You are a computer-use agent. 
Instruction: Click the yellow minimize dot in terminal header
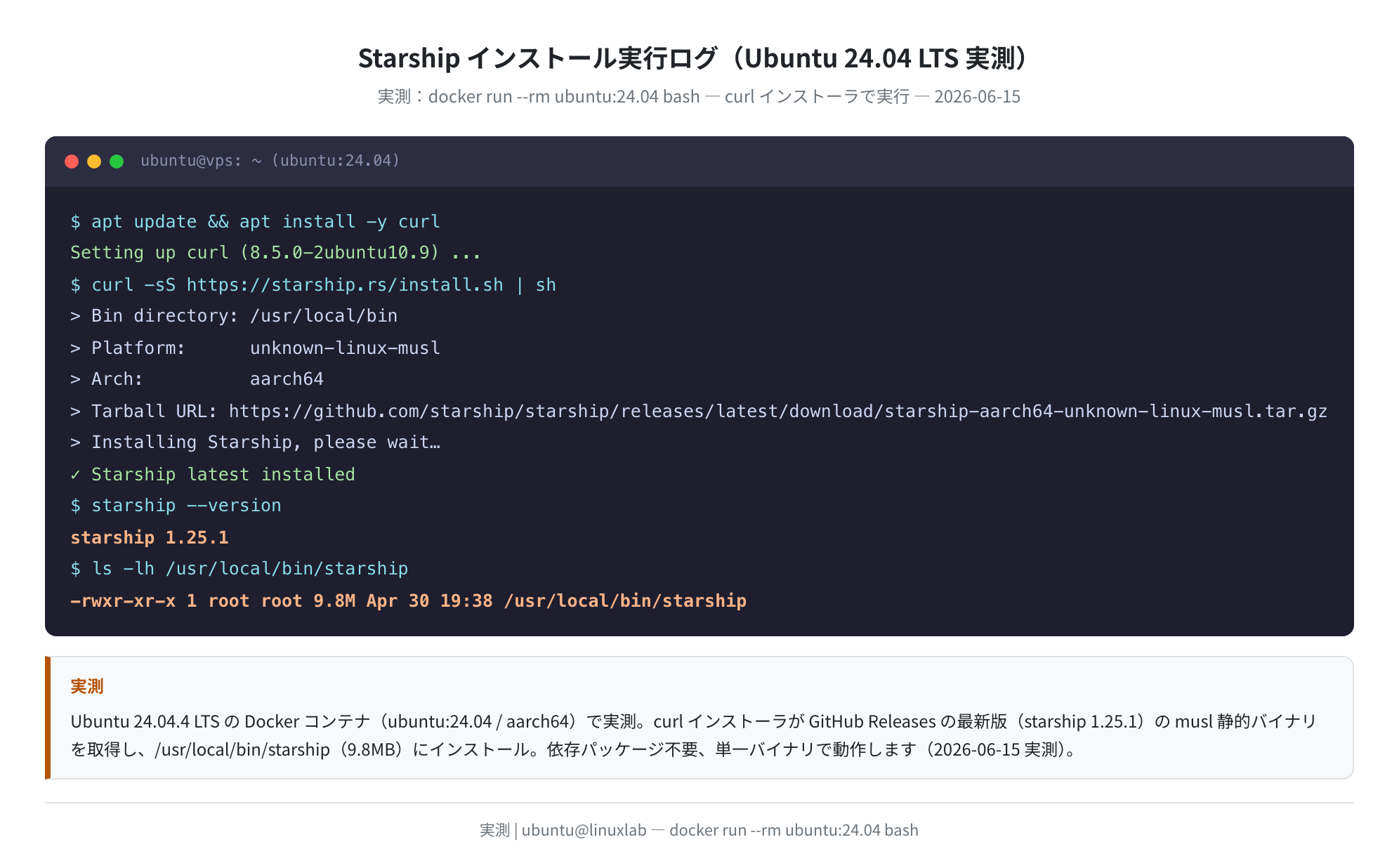(x=94, y=162)
